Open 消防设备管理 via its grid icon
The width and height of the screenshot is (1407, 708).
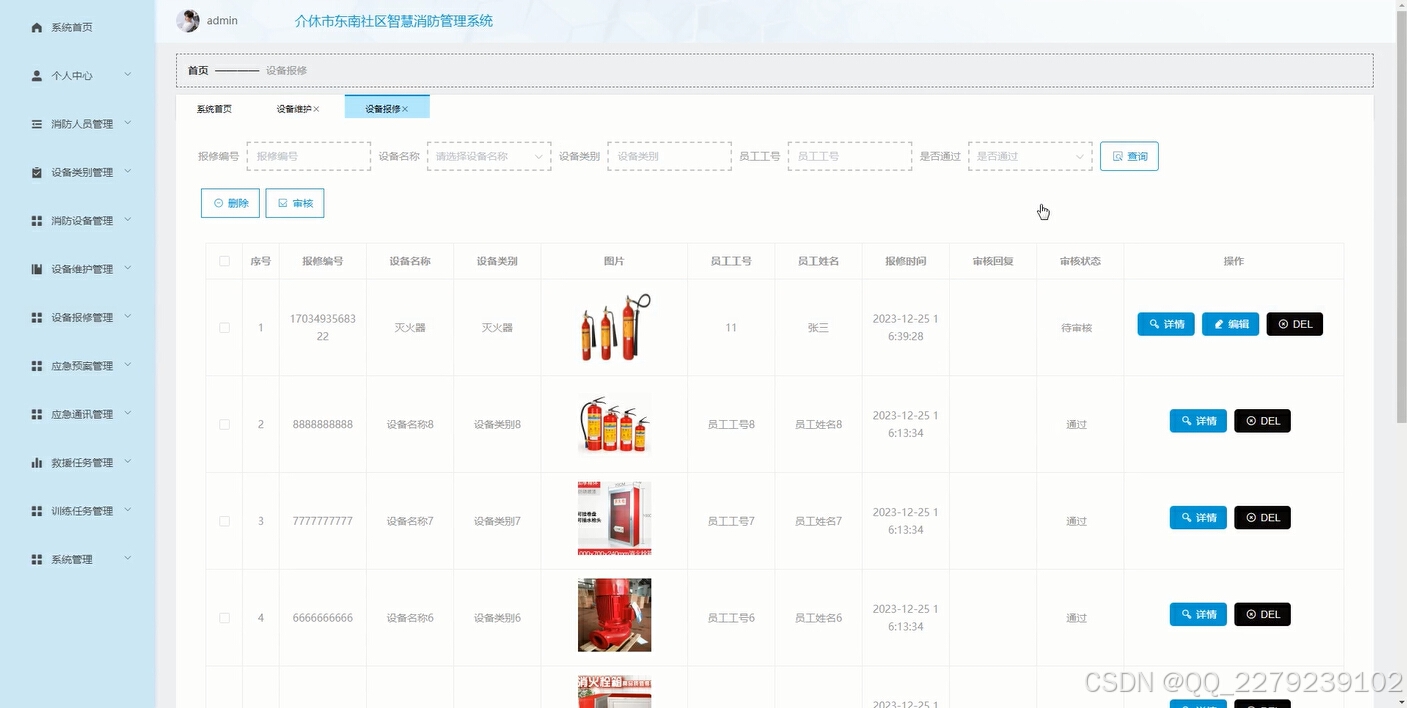[x=37, y=220]
